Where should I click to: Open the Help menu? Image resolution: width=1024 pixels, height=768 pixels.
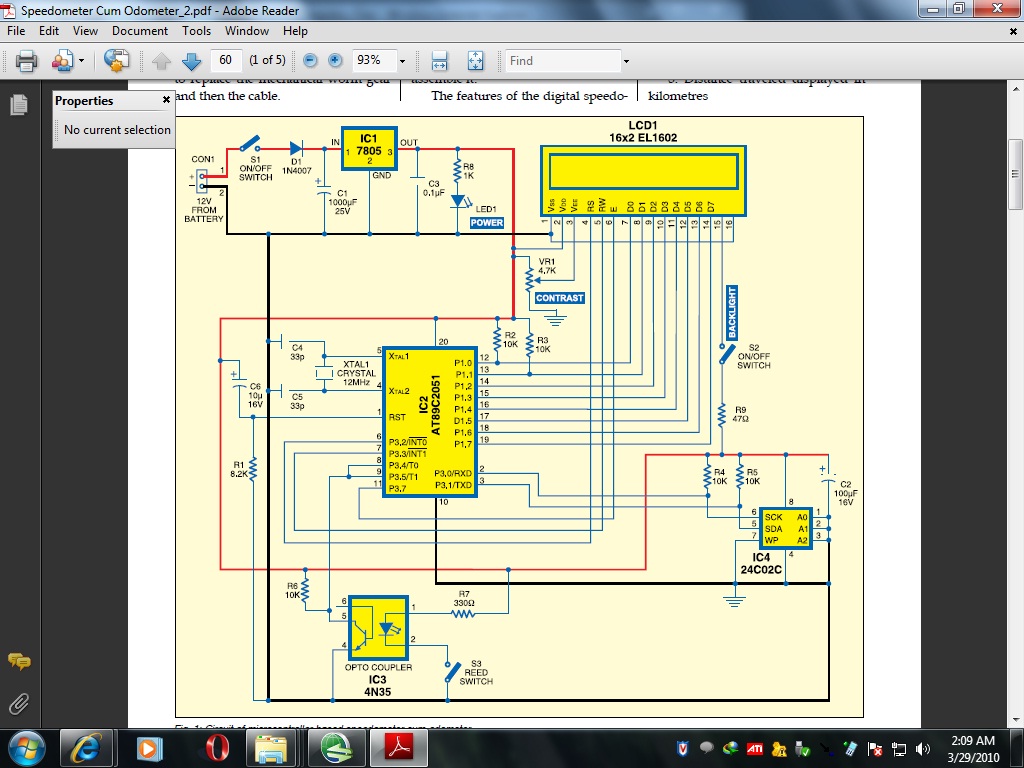pos(295,31)
